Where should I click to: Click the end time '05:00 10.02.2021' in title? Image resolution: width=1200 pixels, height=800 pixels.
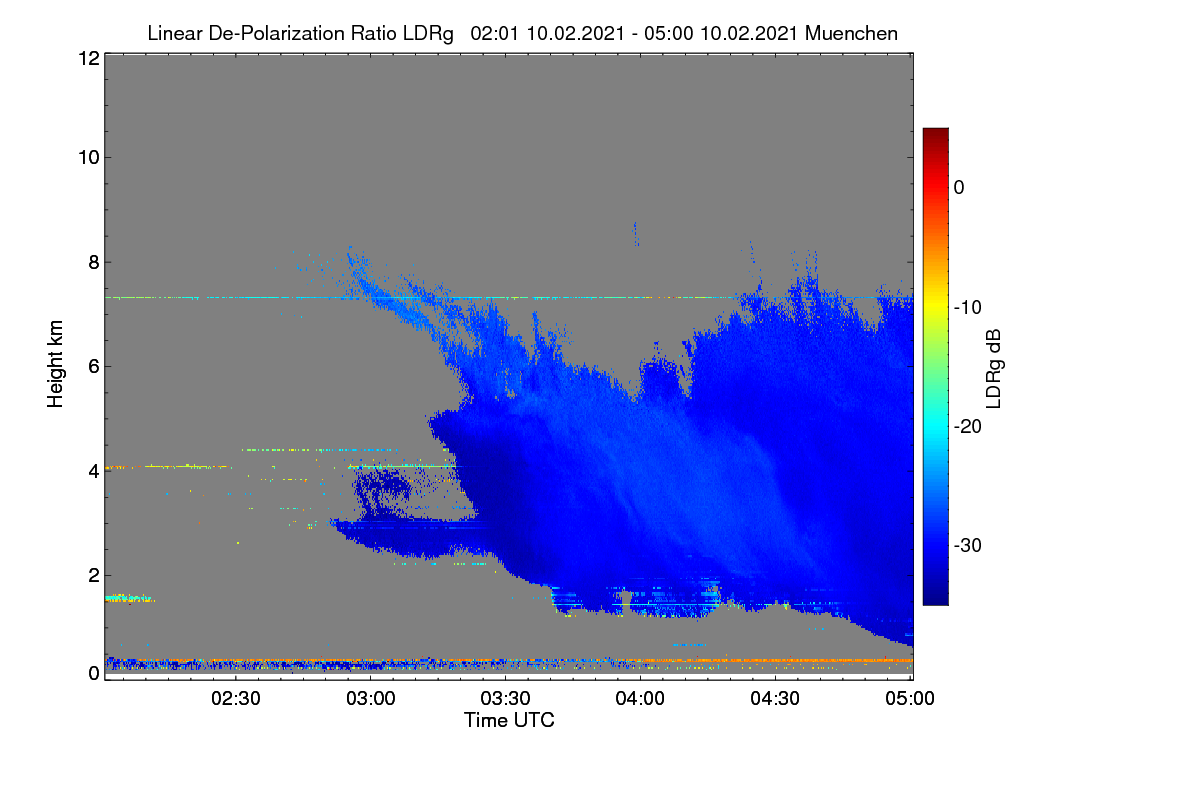click(723, 33)
